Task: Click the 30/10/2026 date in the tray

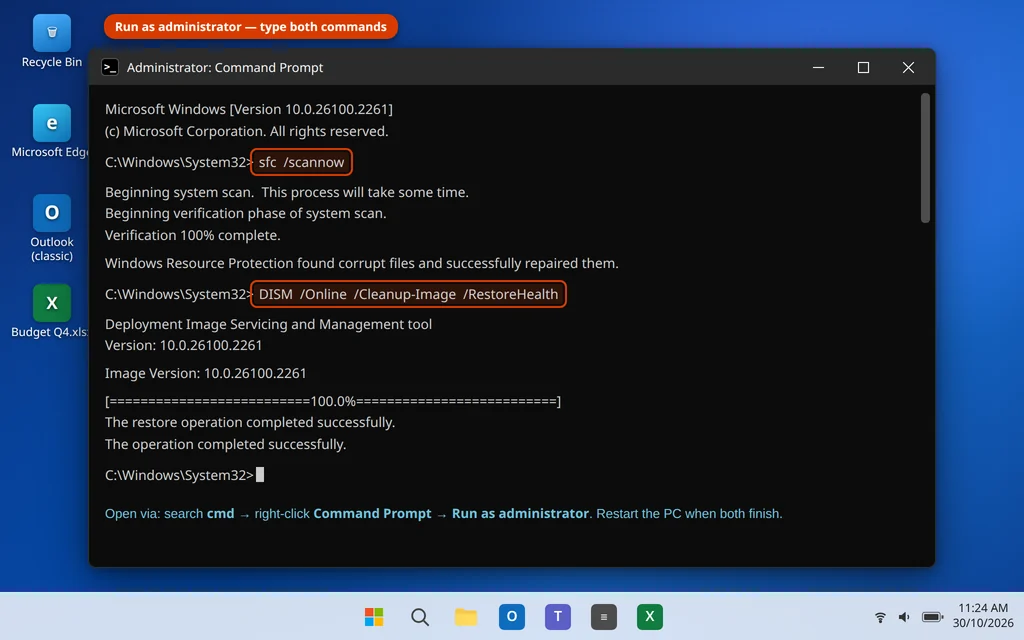Action: (983, 623)
